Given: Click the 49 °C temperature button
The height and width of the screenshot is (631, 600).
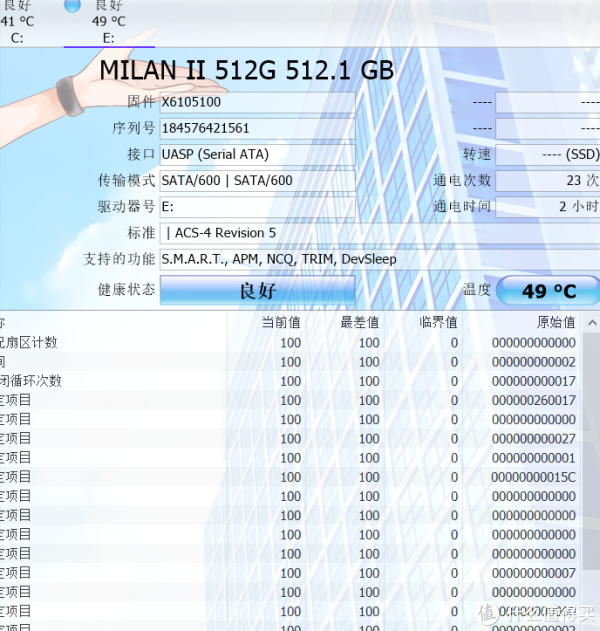Looking at the screenshot, I should pos(548,290).
